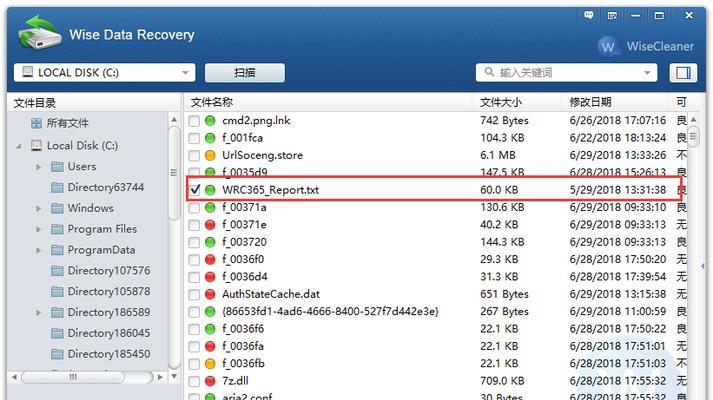
Task: Click the Directory105878 folder icon
Action: [x=57, y=292]
